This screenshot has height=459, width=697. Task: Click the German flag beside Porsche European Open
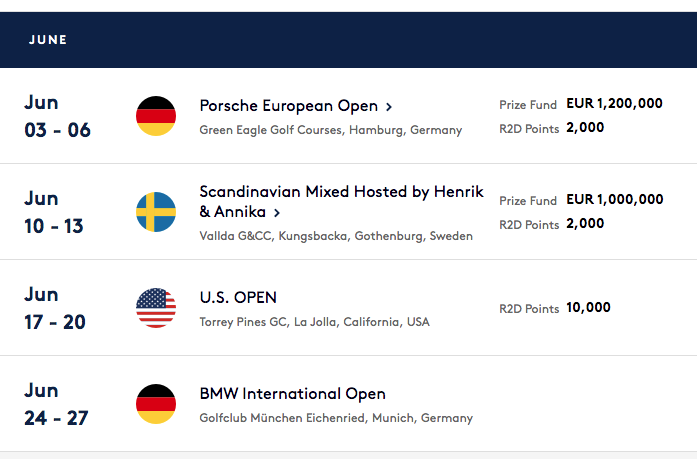pyautogui.click(x=156, y=116)
